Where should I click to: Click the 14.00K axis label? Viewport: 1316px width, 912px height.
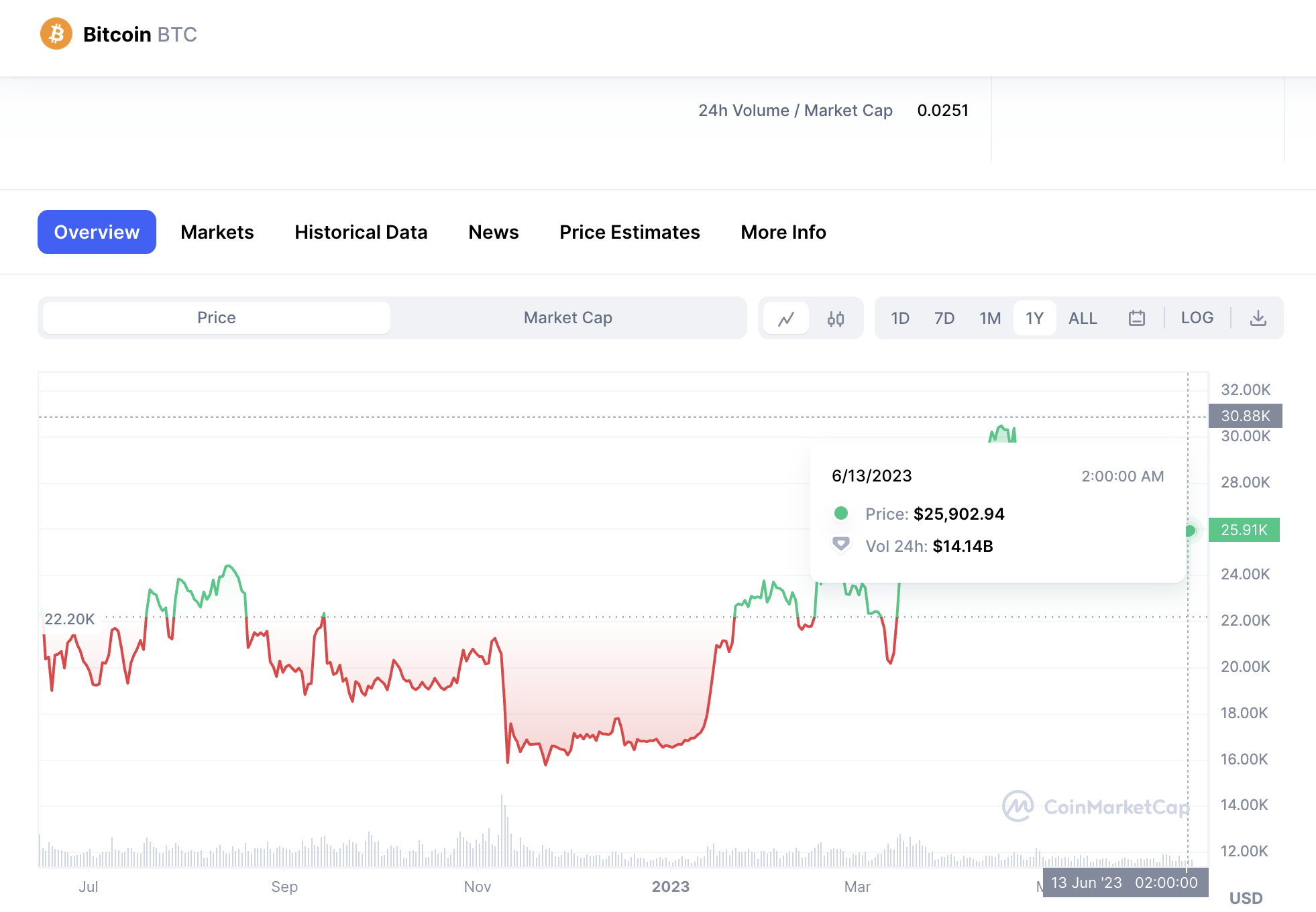[x=1244, y=805]
